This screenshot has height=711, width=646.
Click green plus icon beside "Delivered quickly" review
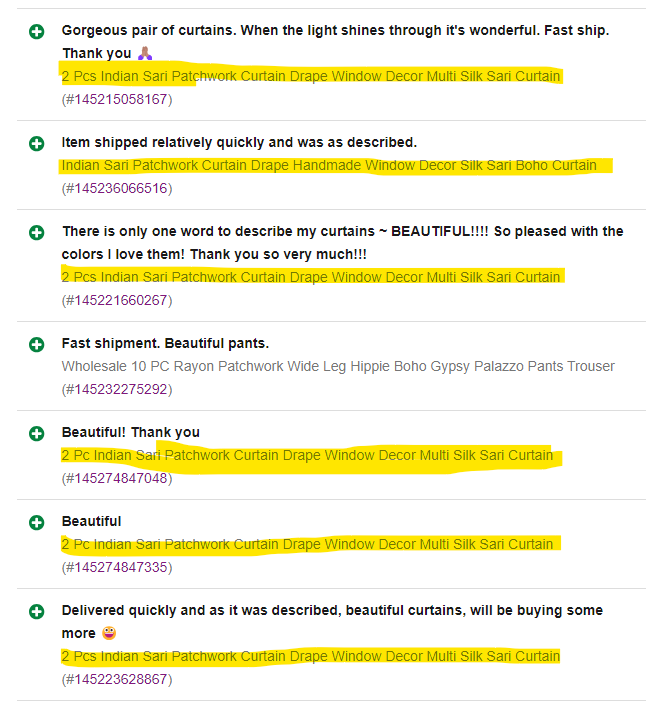click(37, 612)
